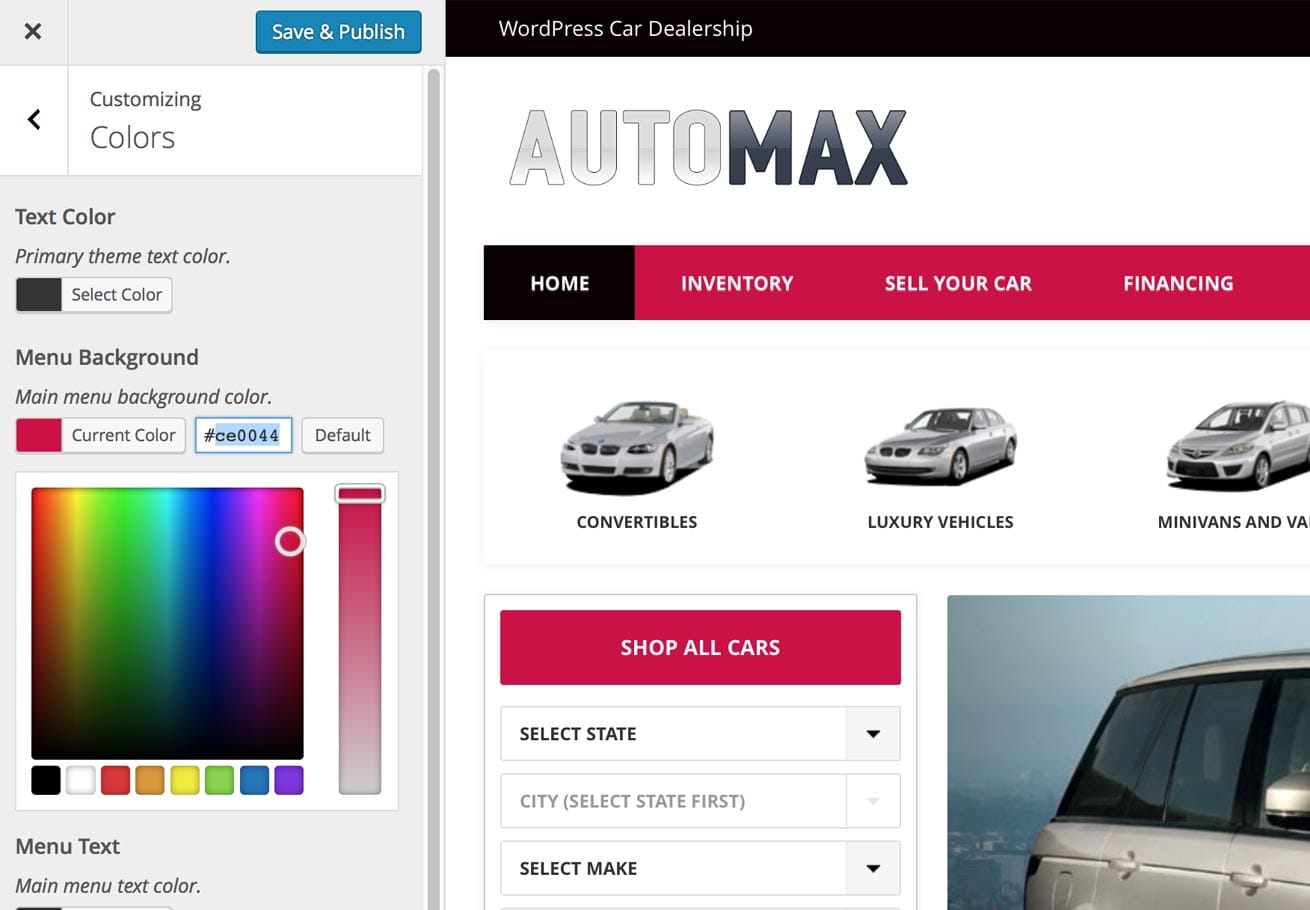1310x910 pixels.
Task: Pick a color in the hue-saturation square
Action: point(167,623)
